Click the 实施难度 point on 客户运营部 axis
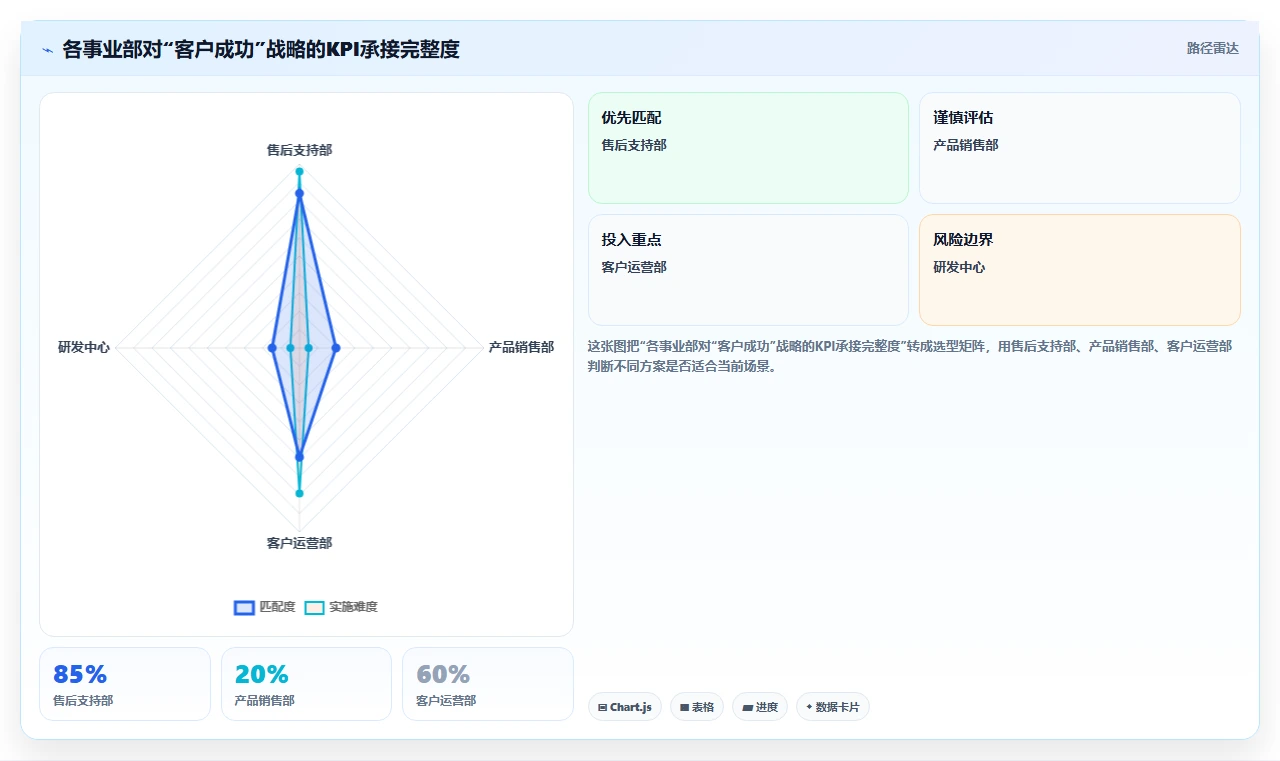This screenshot has width=1280, height=761. click(x=299, y=493)
